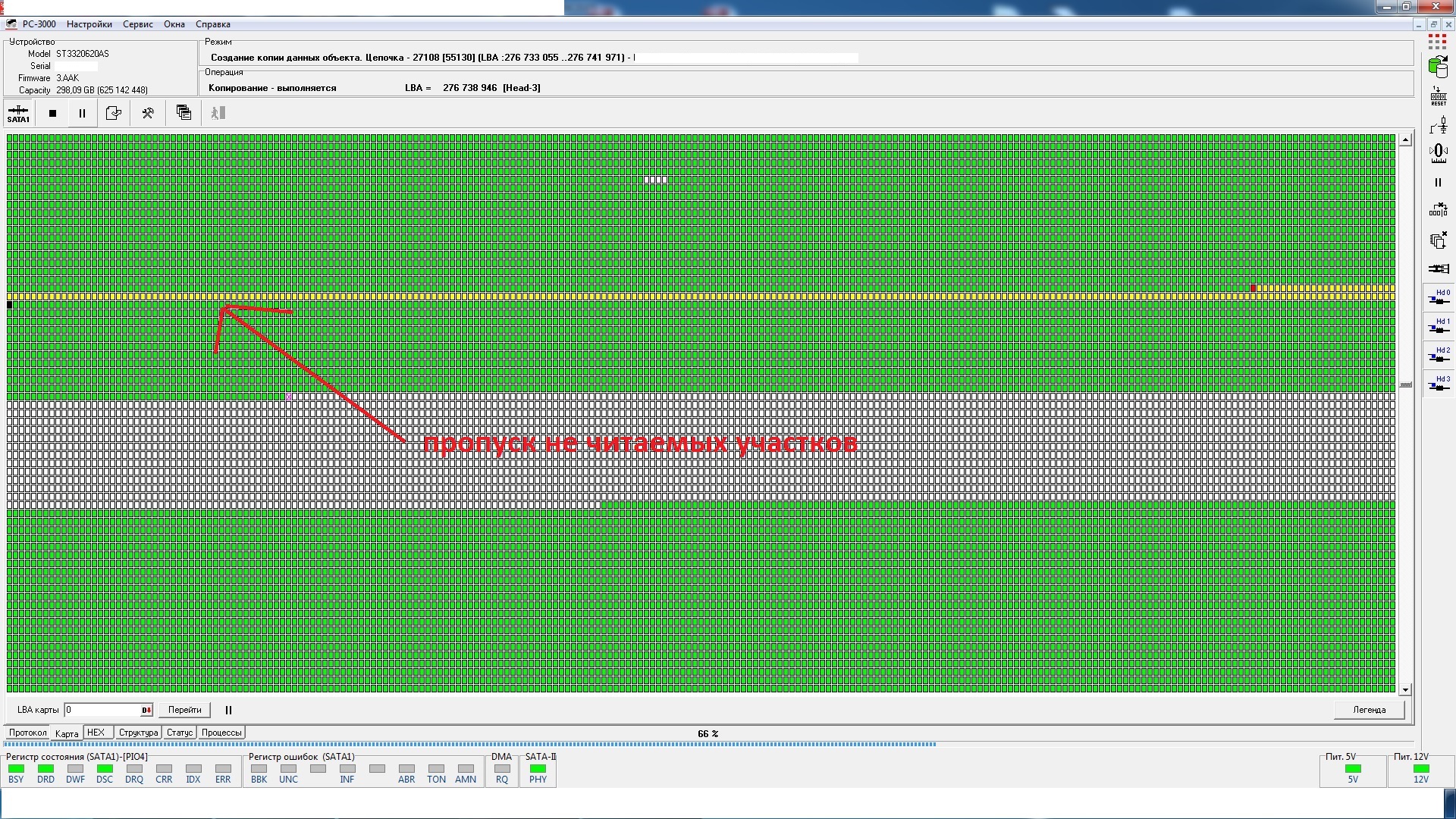1456x819 pixels.
Task: Pause the task from the top toolbar
Action: tap(82, 114)
